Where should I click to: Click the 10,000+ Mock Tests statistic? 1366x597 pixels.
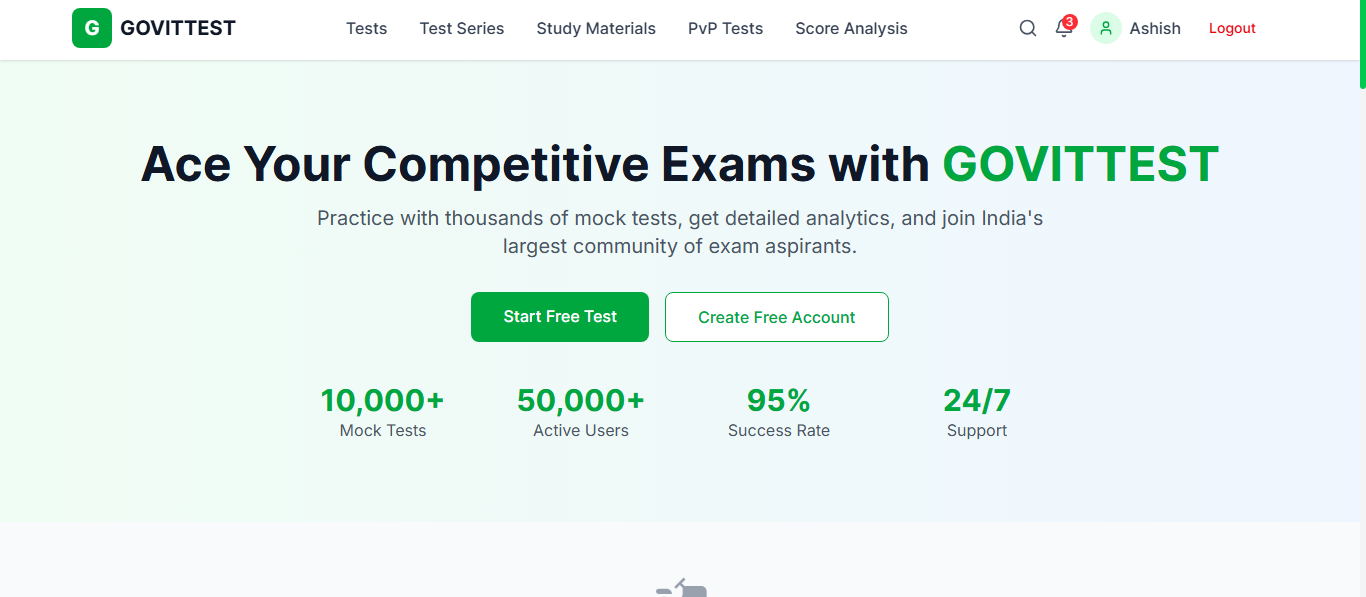pos(383,412)
